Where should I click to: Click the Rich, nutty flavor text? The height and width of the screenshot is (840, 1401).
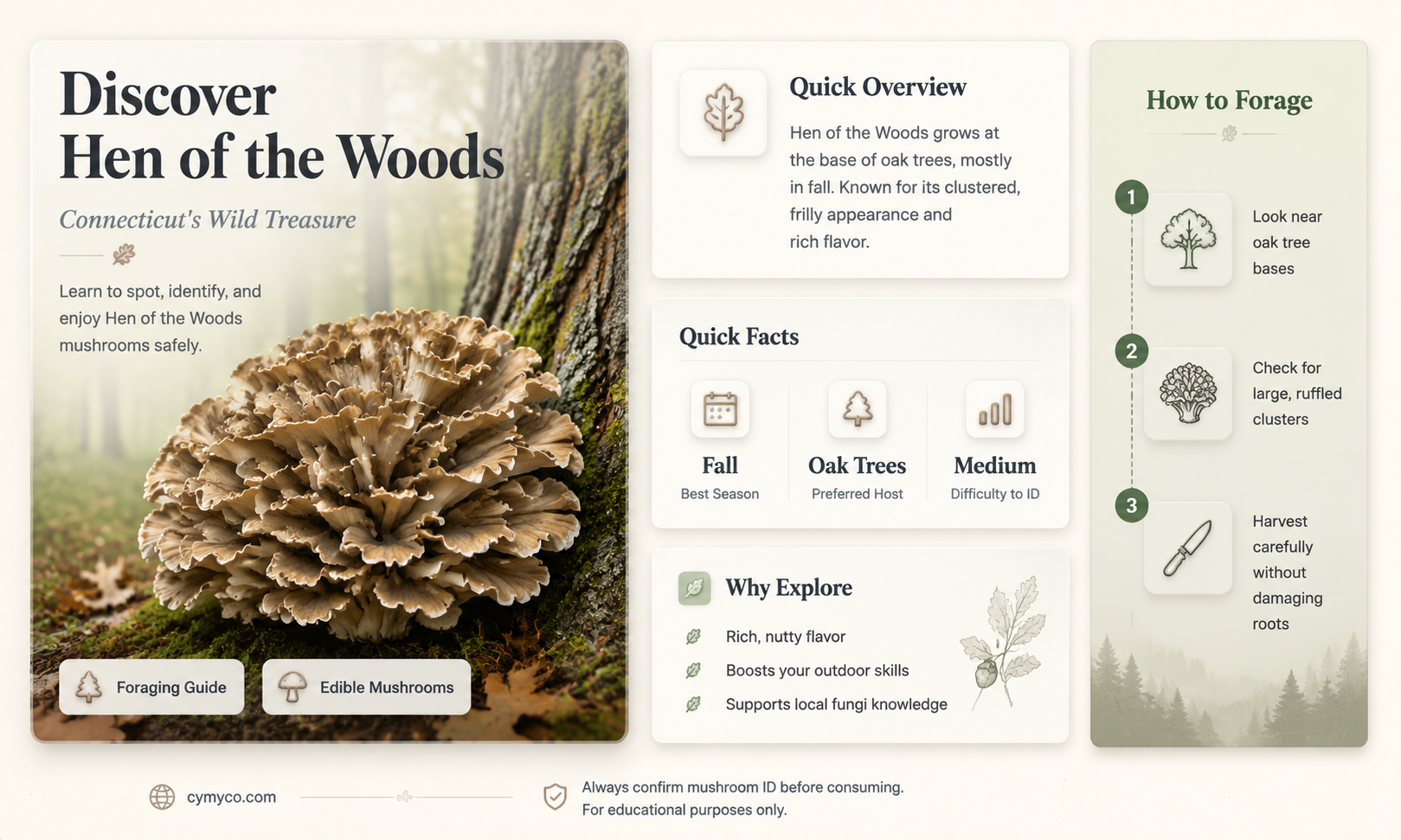pyautogui.click(x=786, y=637)
